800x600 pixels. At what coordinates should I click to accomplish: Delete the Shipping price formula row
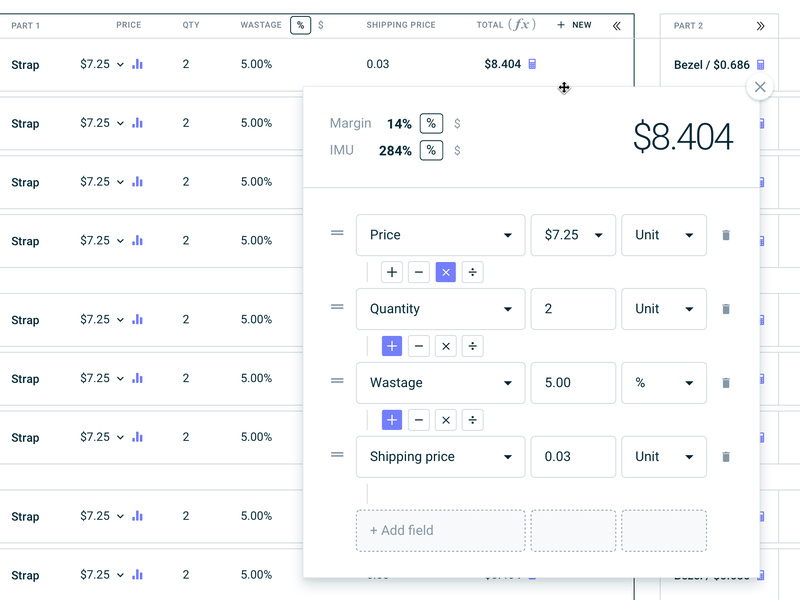726,457
